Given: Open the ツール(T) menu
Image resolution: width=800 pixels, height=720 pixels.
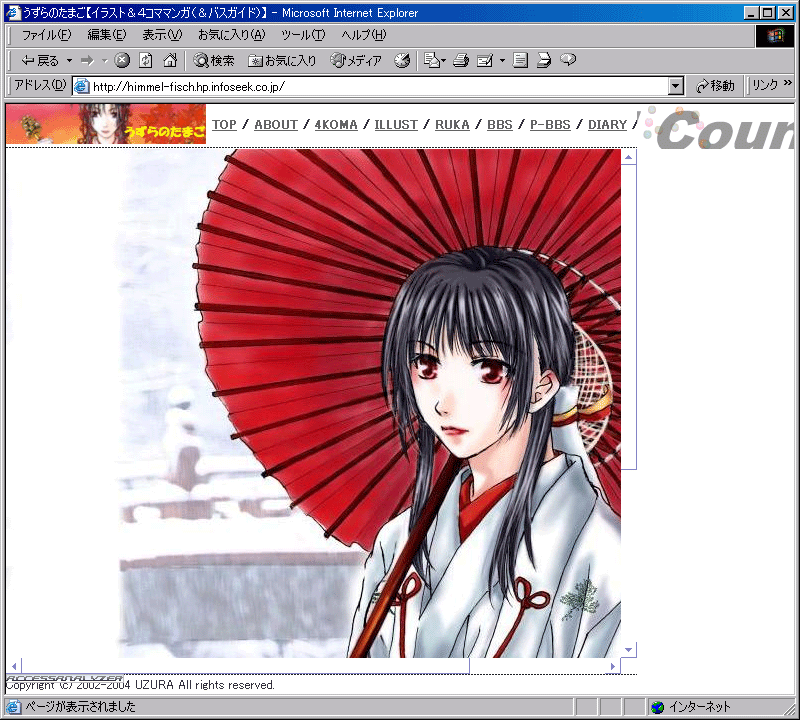Looking at the screenshot, I should point(303,35).
